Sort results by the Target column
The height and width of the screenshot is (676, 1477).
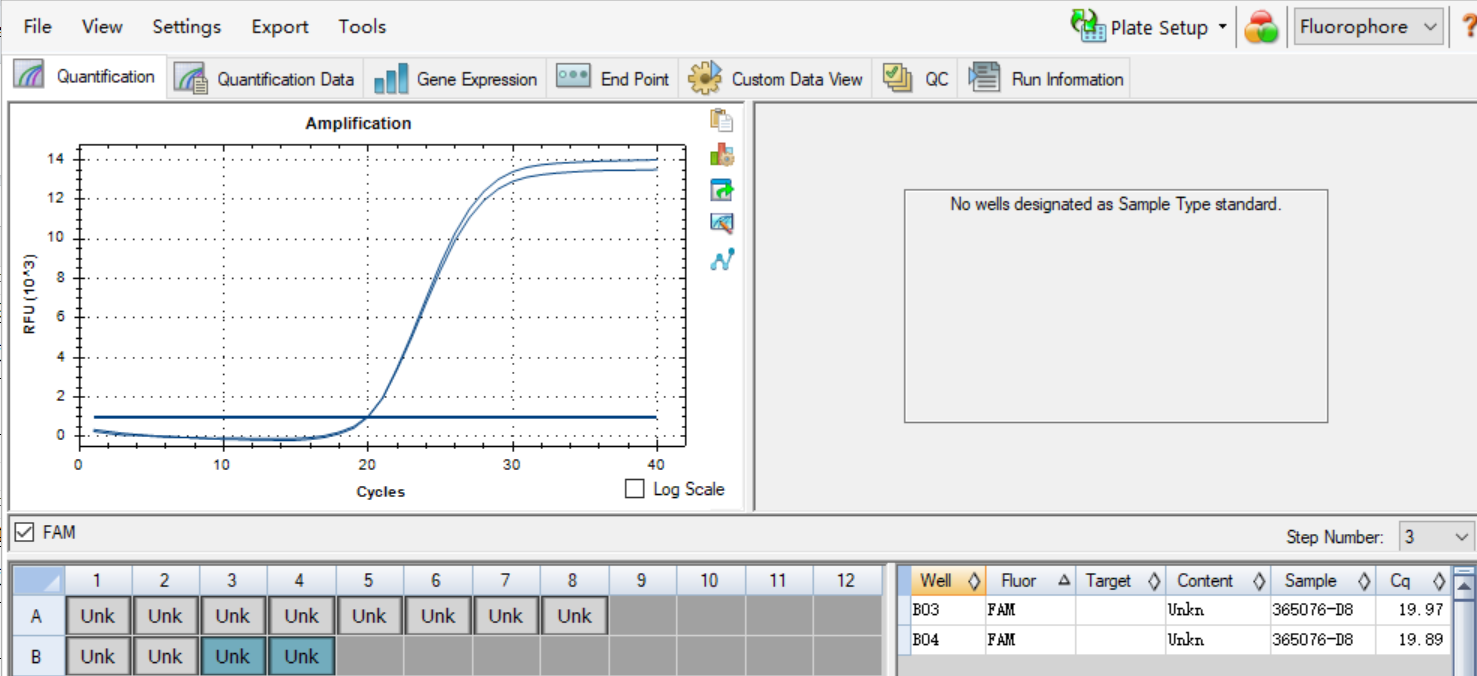click(1120, 580)
